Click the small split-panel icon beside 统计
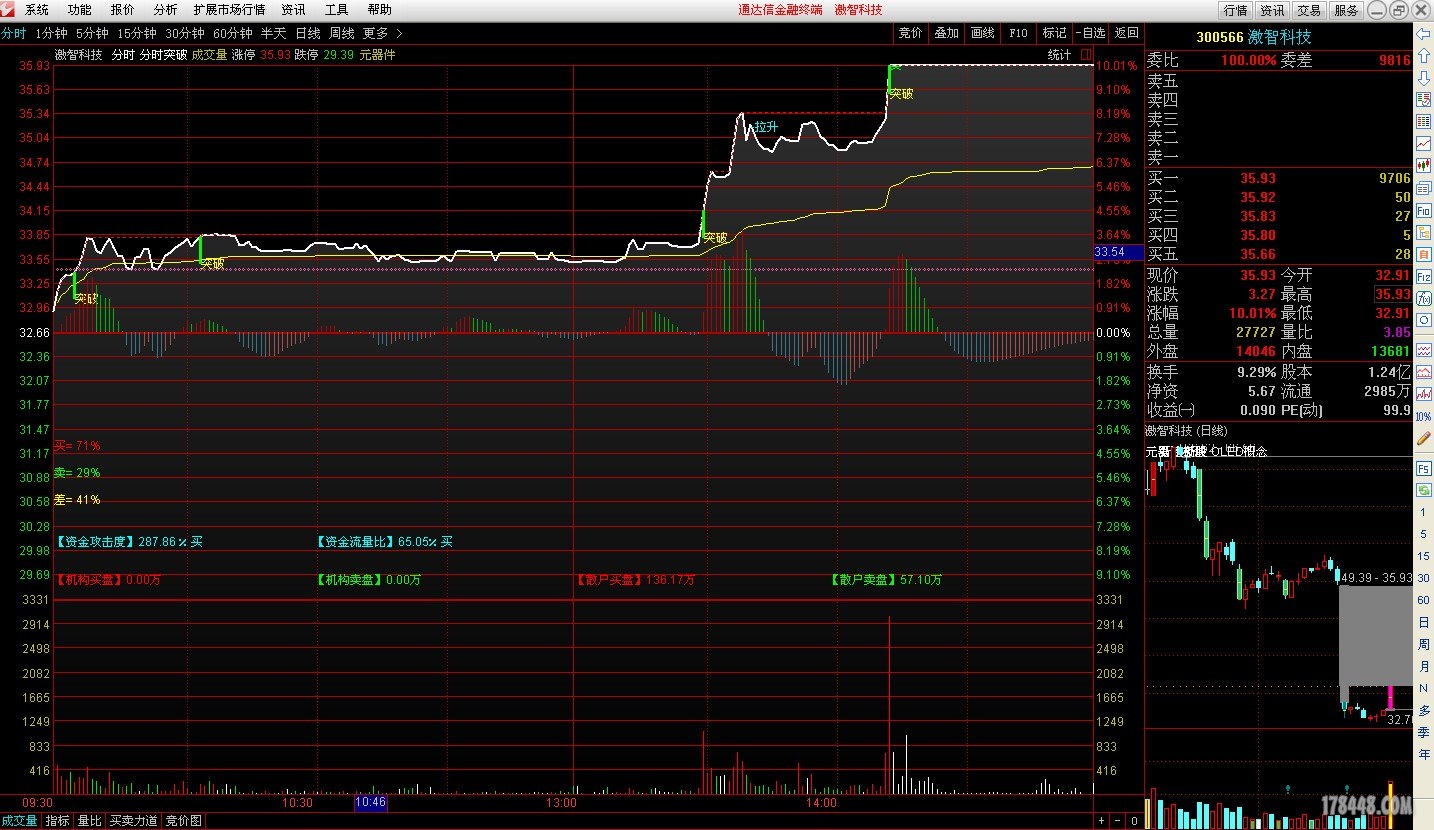 click(1087, 54)
